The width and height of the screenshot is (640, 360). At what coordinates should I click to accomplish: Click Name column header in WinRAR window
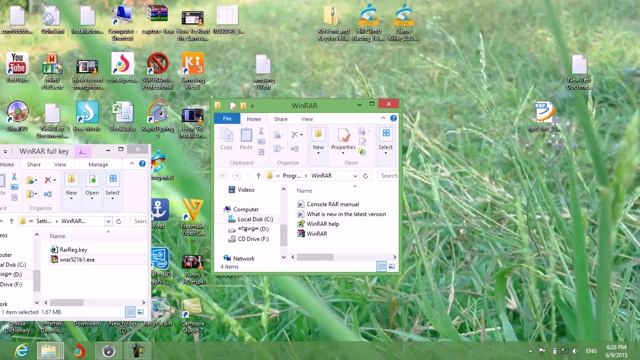(x=304, y=191)
